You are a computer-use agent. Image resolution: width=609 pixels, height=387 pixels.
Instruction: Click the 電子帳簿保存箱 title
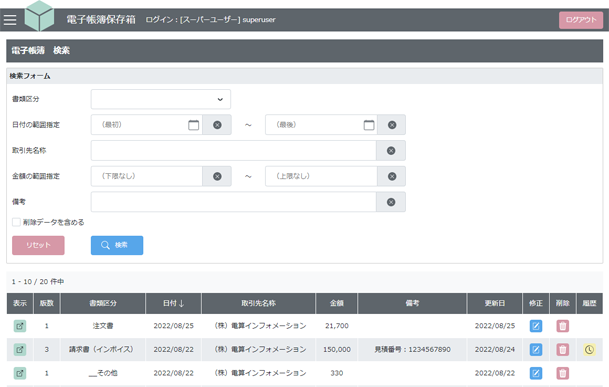[101, 20]
